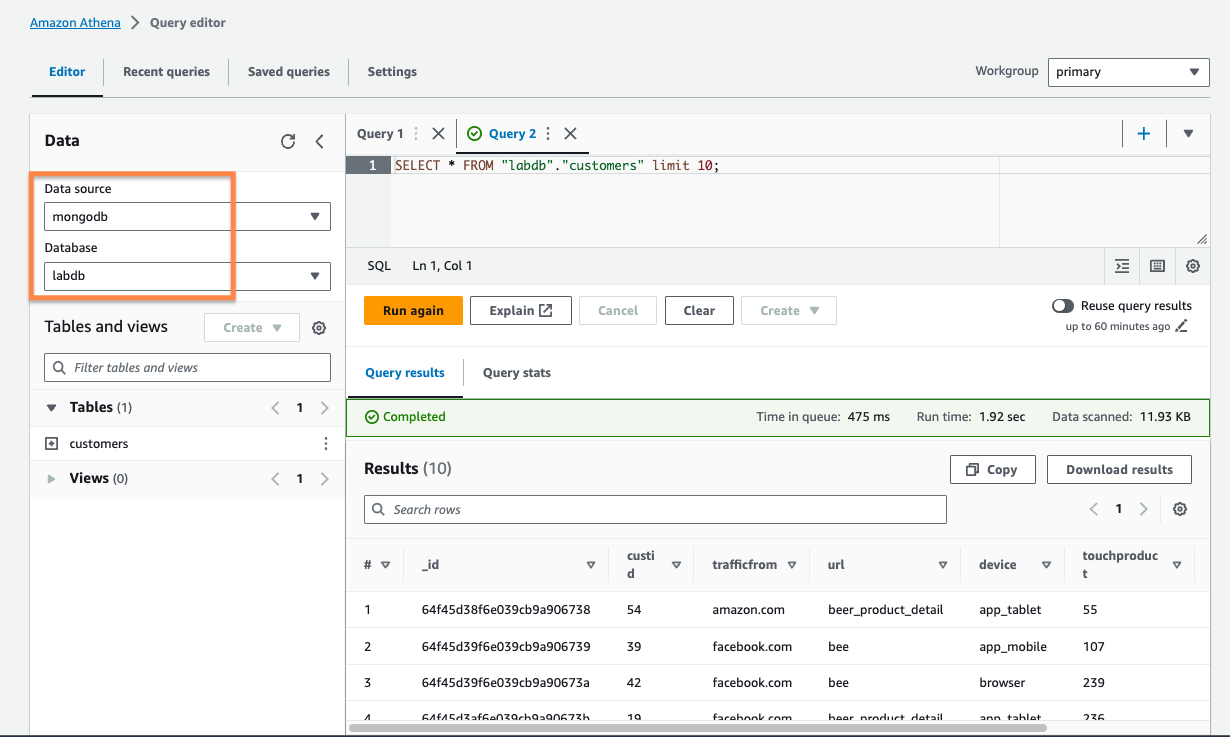Expand the customers table columns
This screenshot has width=1230, height=737.
(x=51, y=444)
